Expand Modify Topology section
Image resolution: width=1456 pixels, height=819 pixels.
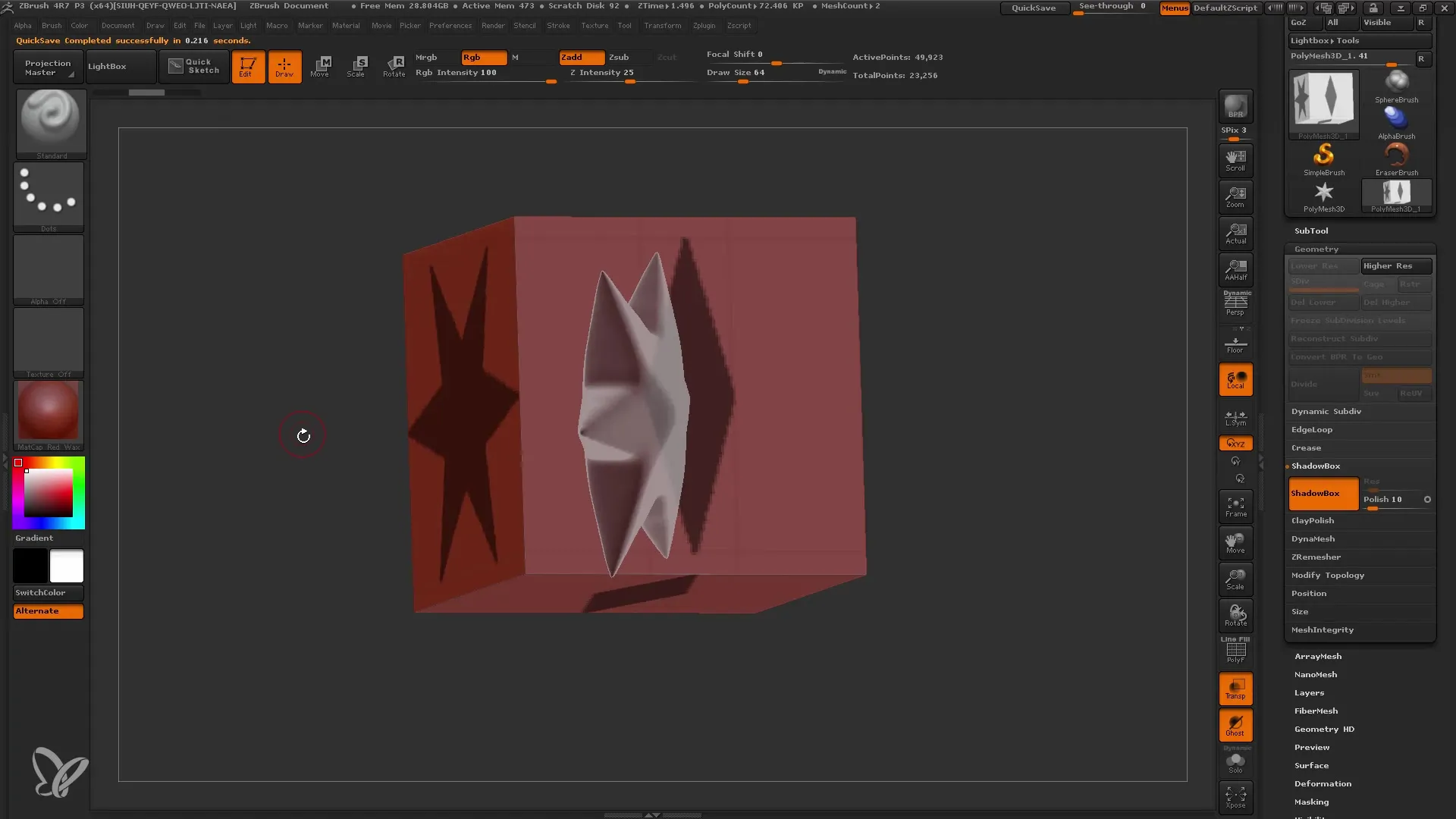click(x=1328, y=575)
